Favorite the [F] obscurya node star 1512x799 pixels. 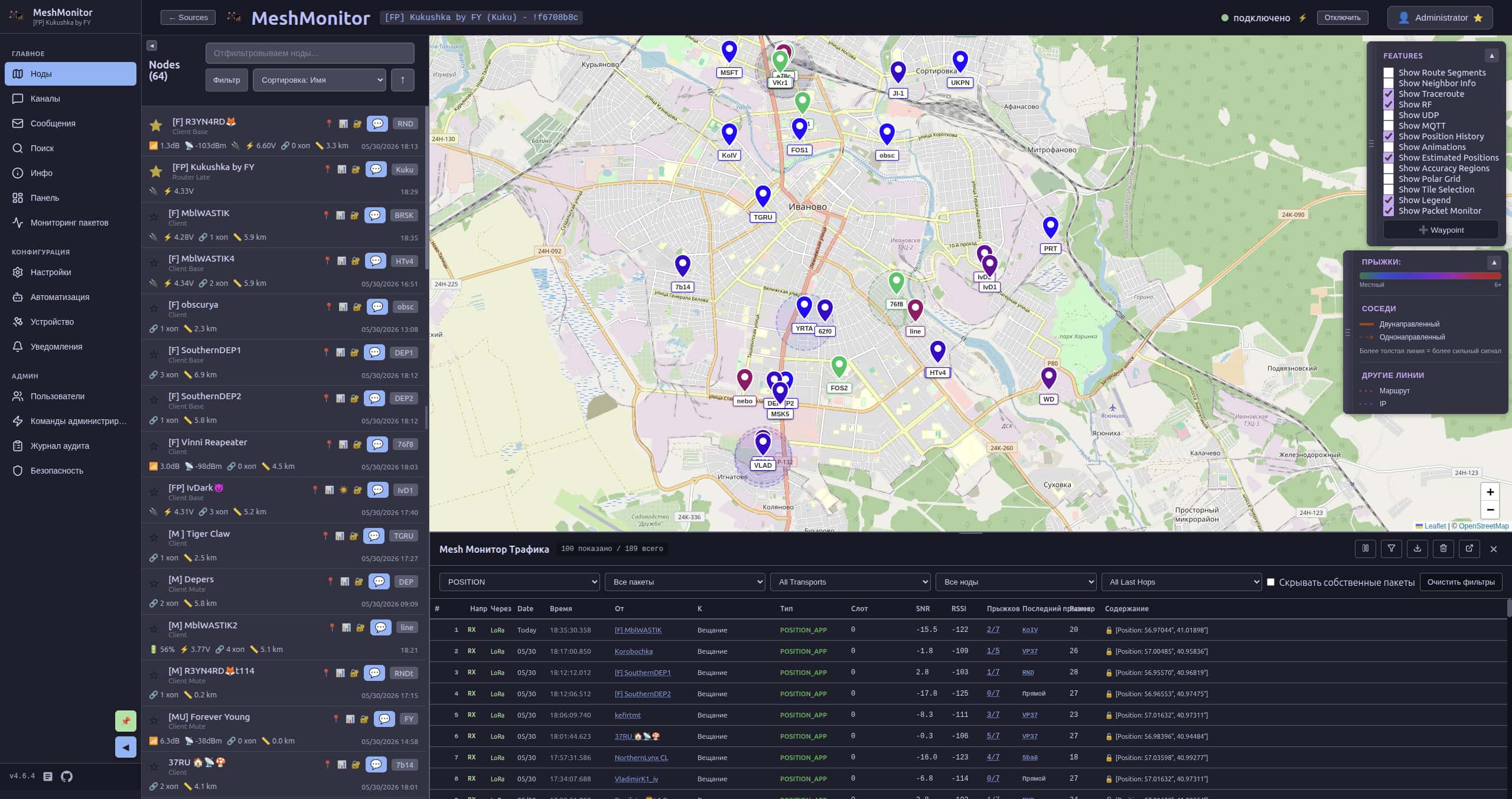point(154,308)
